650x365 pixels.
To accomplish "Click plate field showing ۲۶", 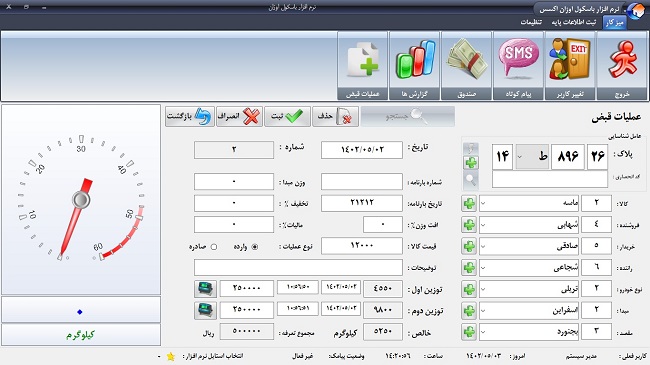I will click(x=597, y=157).
